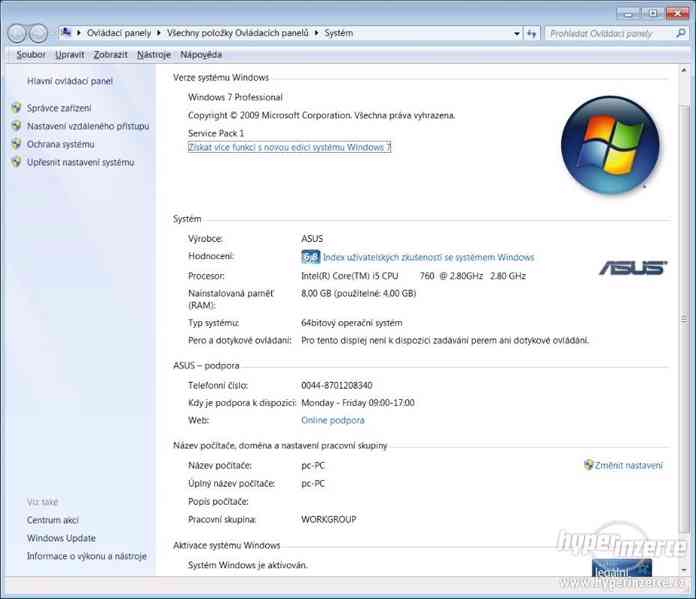Open the Soubor menu

point(31,55)
